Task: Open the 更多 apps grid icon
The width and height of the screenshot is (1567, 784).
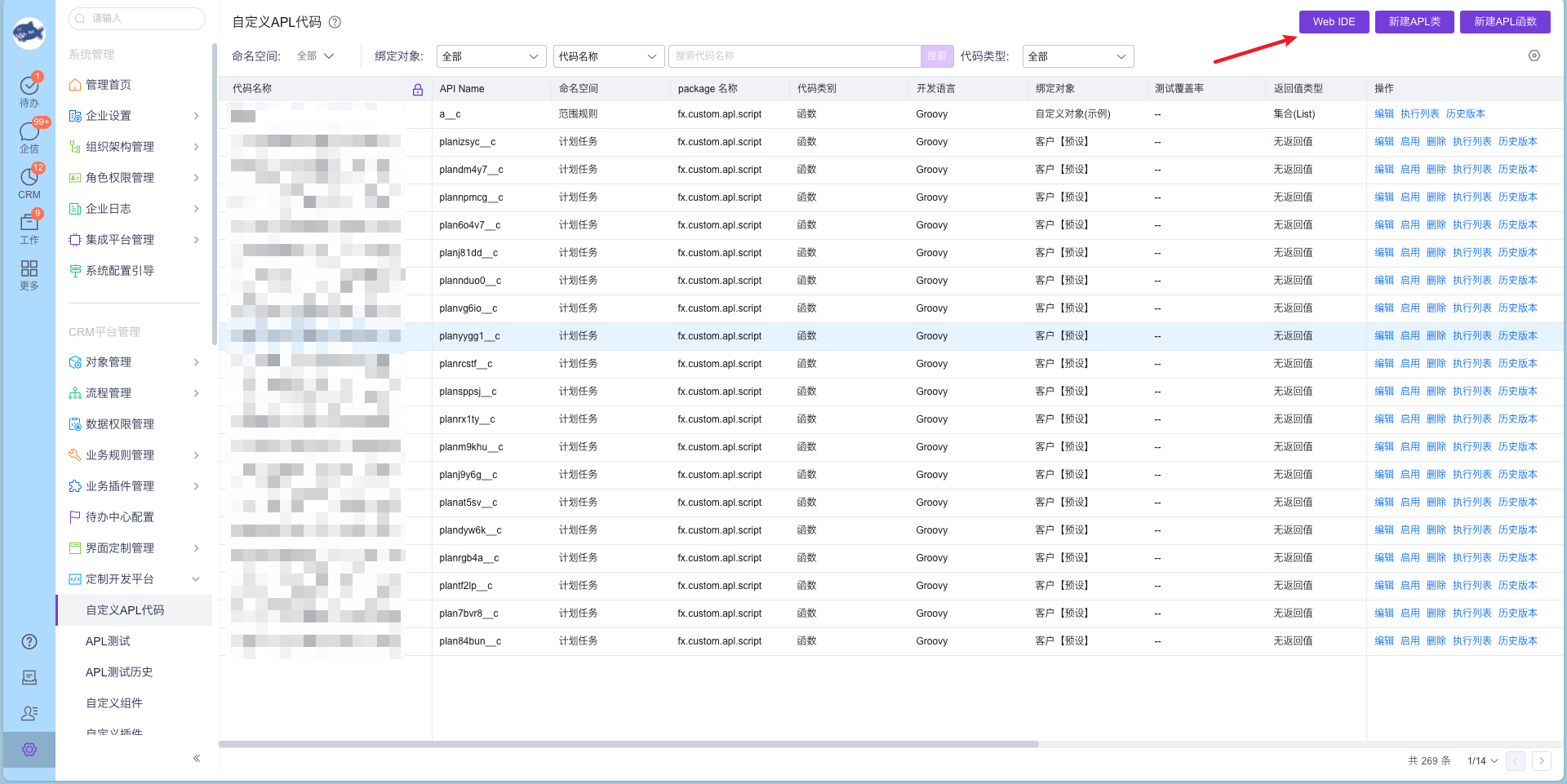Action: click(29, 272)
